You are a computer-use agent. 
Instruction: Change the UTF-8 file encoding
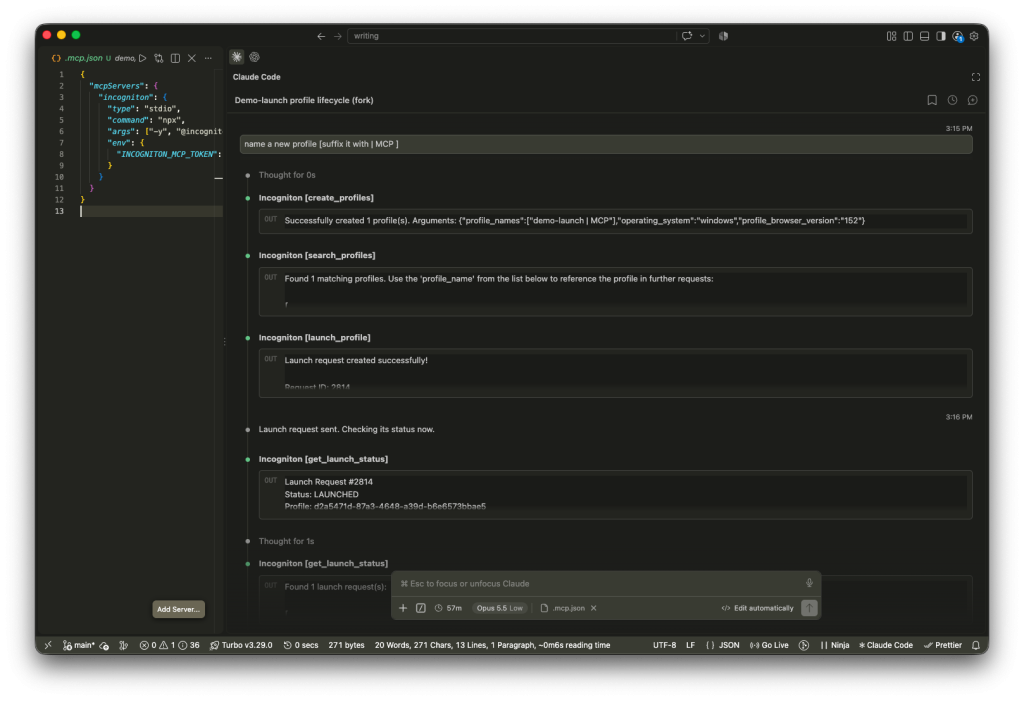click(x=664, y=645)
